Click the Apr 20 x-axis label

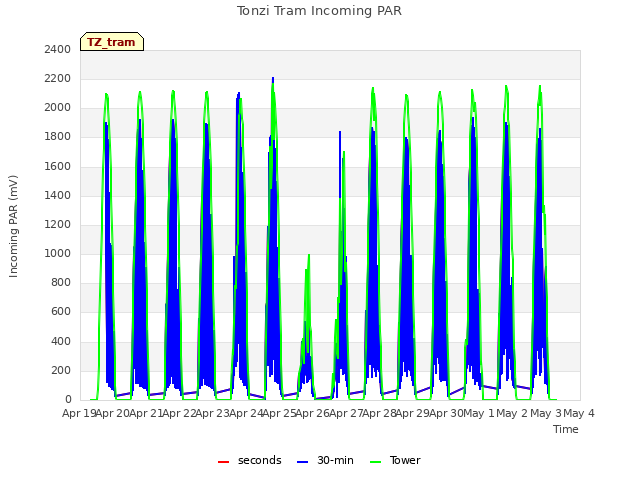[x=113, y=413]
